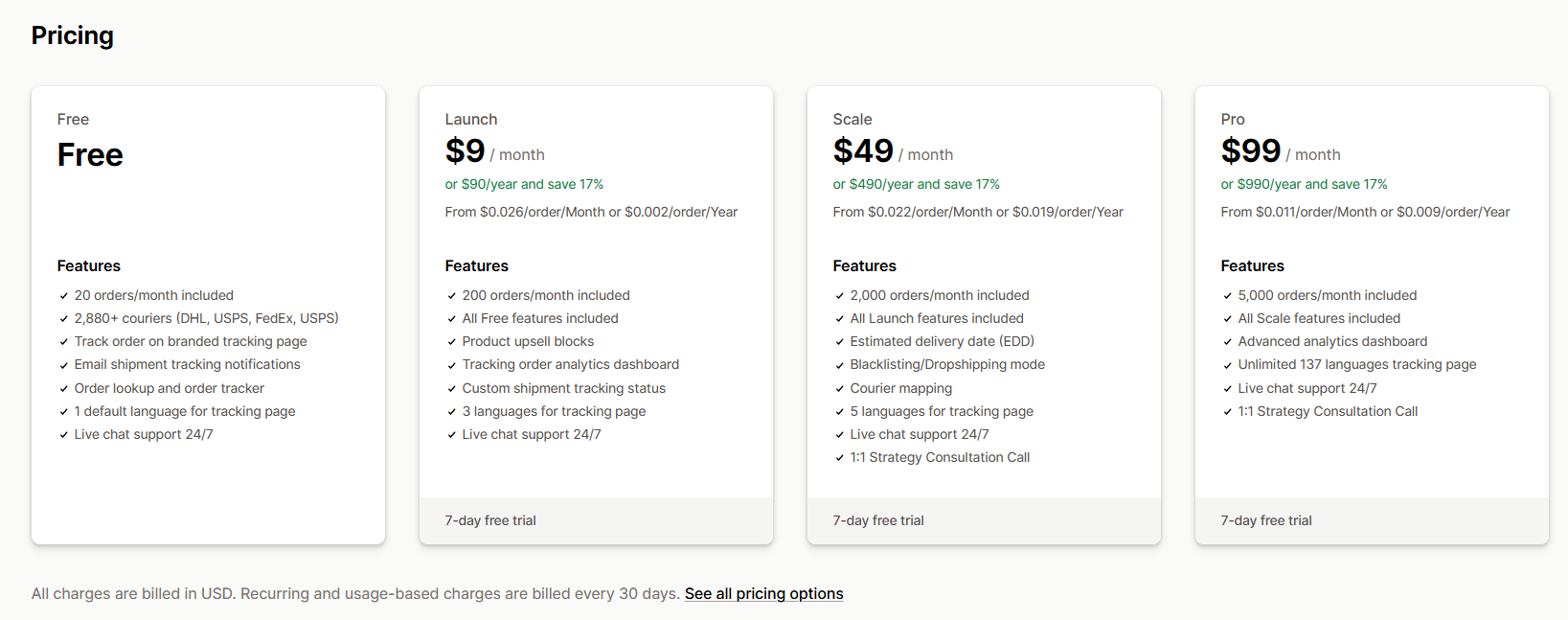Image resolution: width=1568 pixels, height=620 pixels.
Task: Click 'From $0.011/order/Month' line in Pro
Action: pyautogui.click(x=1365, y=212)
